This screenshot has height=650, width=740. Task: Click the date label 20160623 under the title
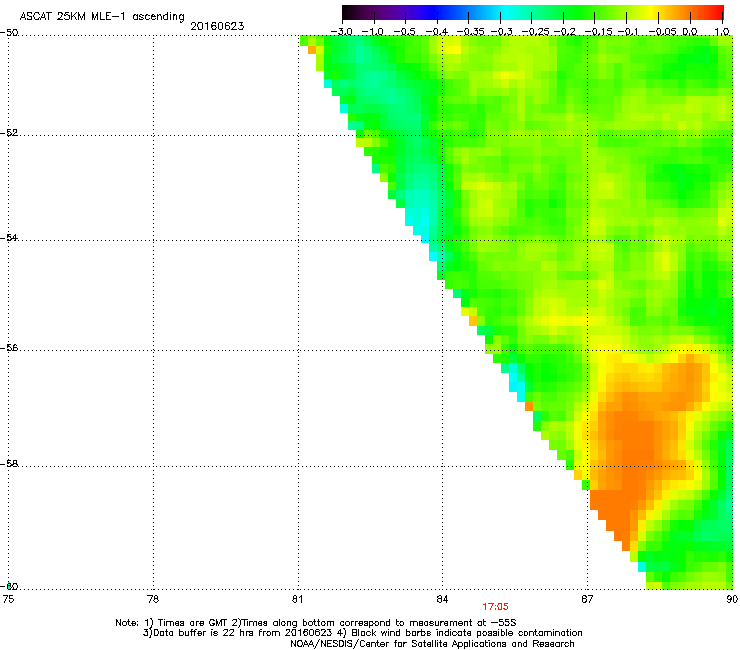(x=217, y=26)
